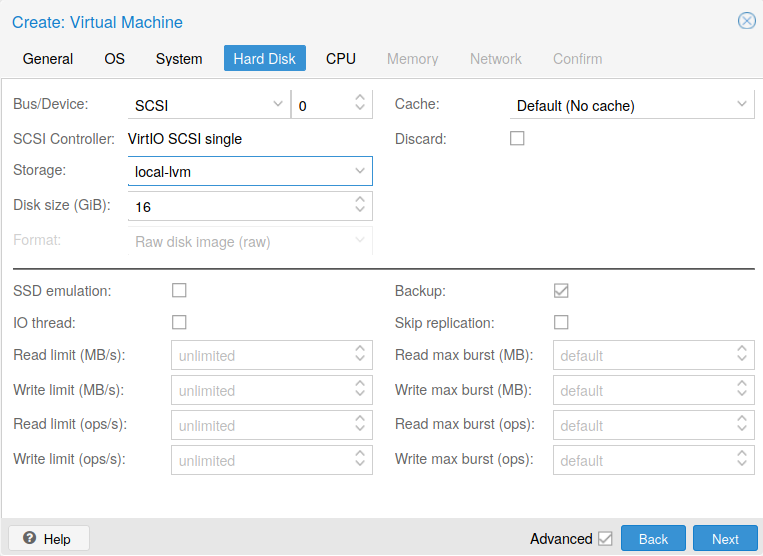Expand the Cache mode dropdown

click(742, 105)
